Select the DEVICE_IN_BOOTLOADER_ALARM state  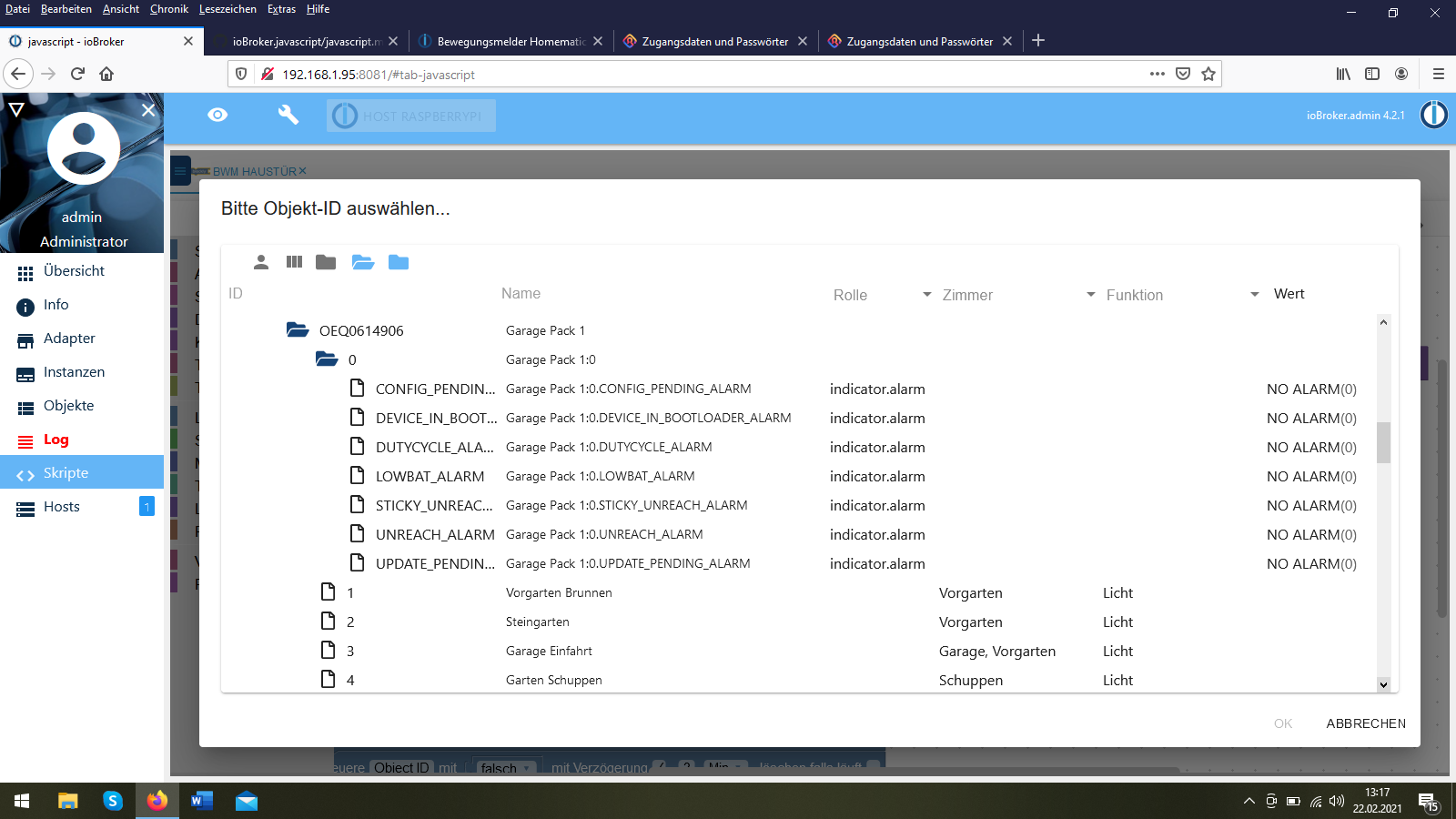[801, 418]
